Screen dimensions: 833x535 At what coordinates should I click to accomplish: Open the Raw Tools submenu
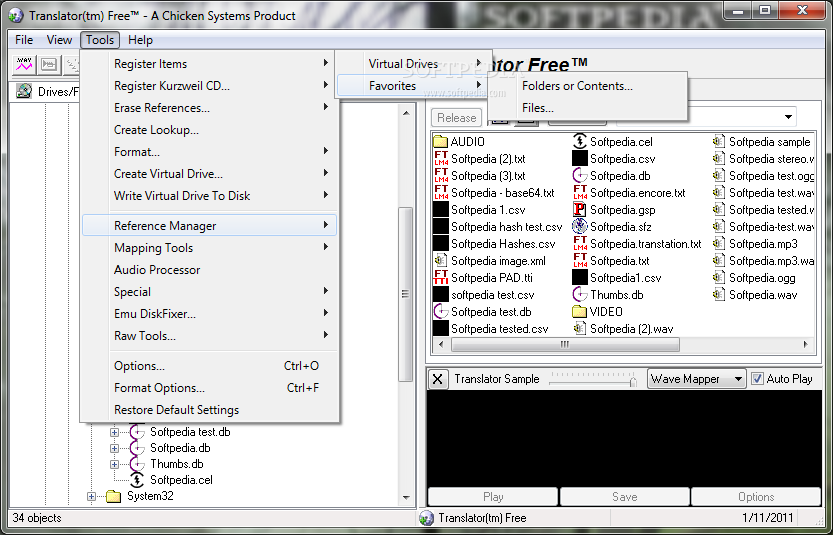click(x=209, y=336)
